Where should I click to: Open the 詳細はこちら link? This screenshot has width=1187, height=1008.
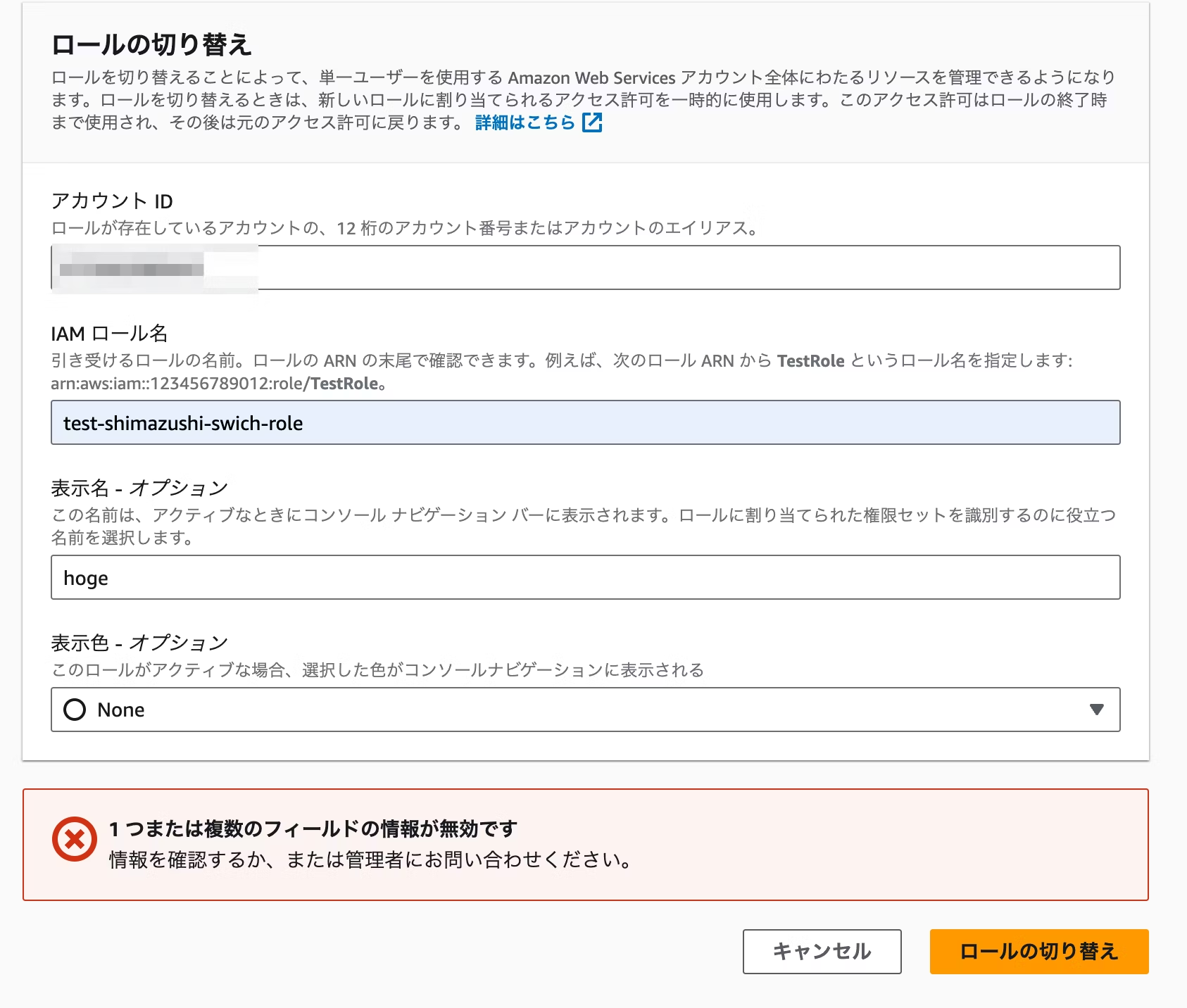pyautogui.click(x=525, y=122)
